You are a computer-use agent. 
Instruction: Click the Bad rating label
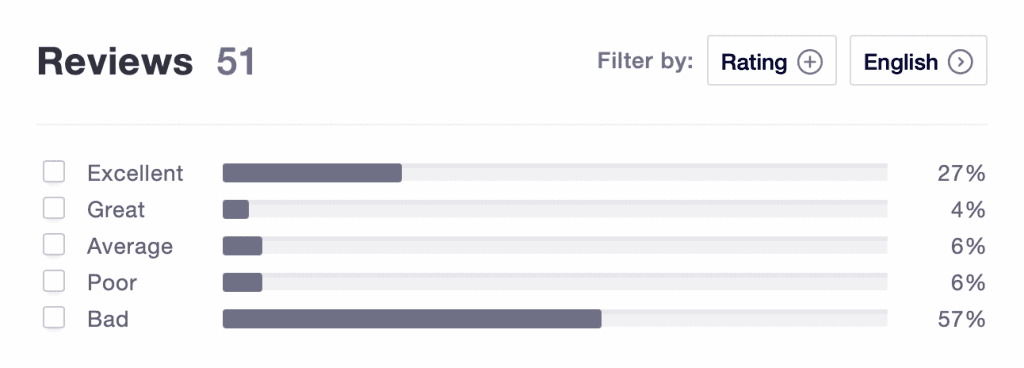coord(108,319)
